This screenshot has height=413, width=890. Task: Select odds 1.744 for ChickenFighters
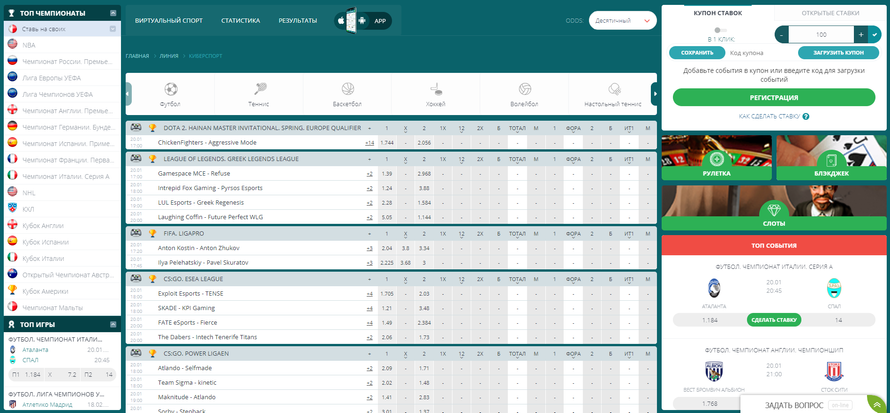point(387,142)
